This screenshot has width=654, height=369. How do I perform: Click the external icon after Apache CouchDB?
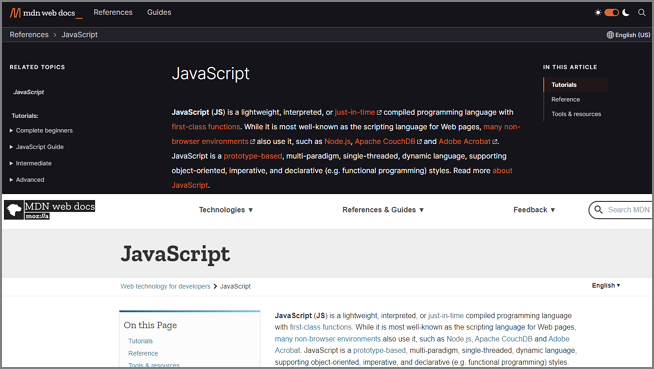click(x=419, y=142)
